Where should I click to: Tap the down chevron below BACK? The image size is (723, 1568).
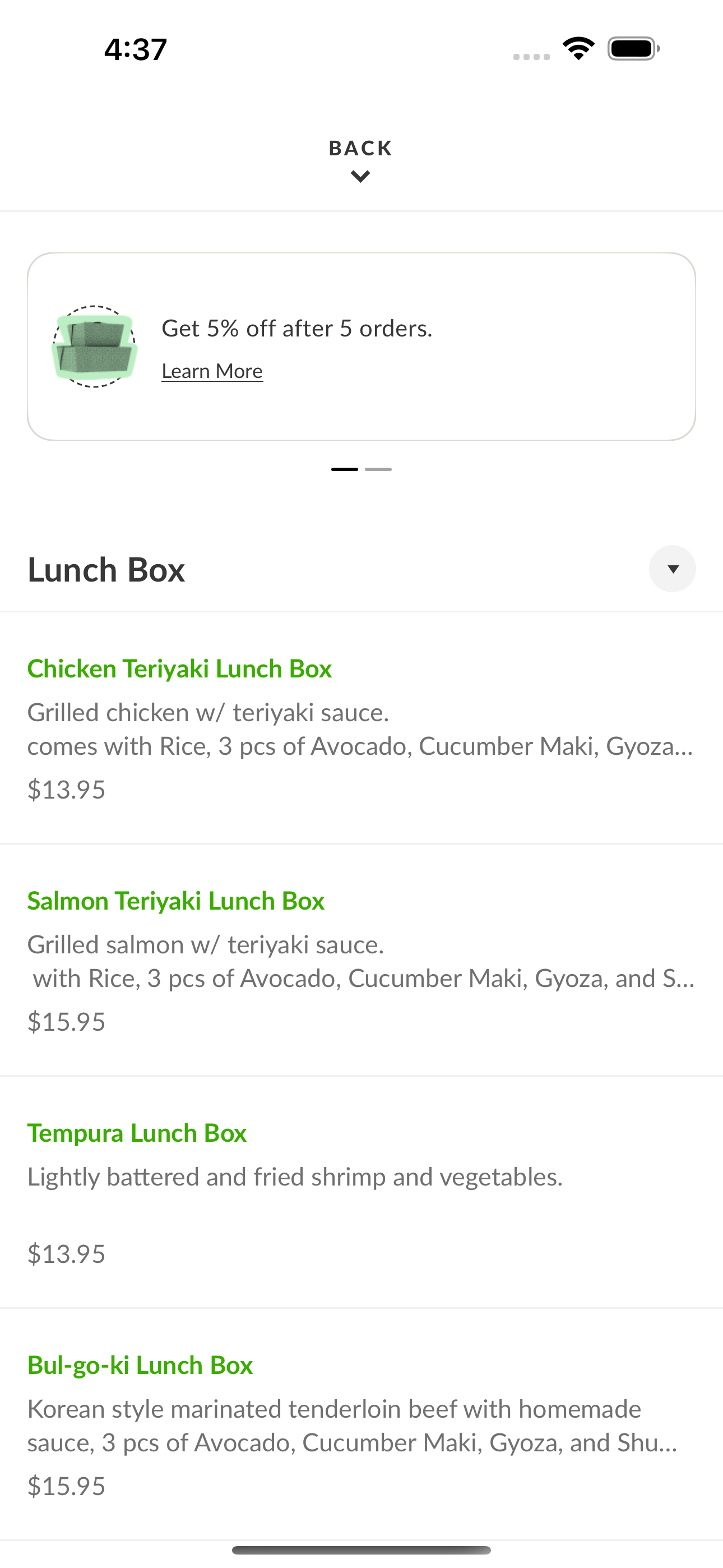[361, 177]
